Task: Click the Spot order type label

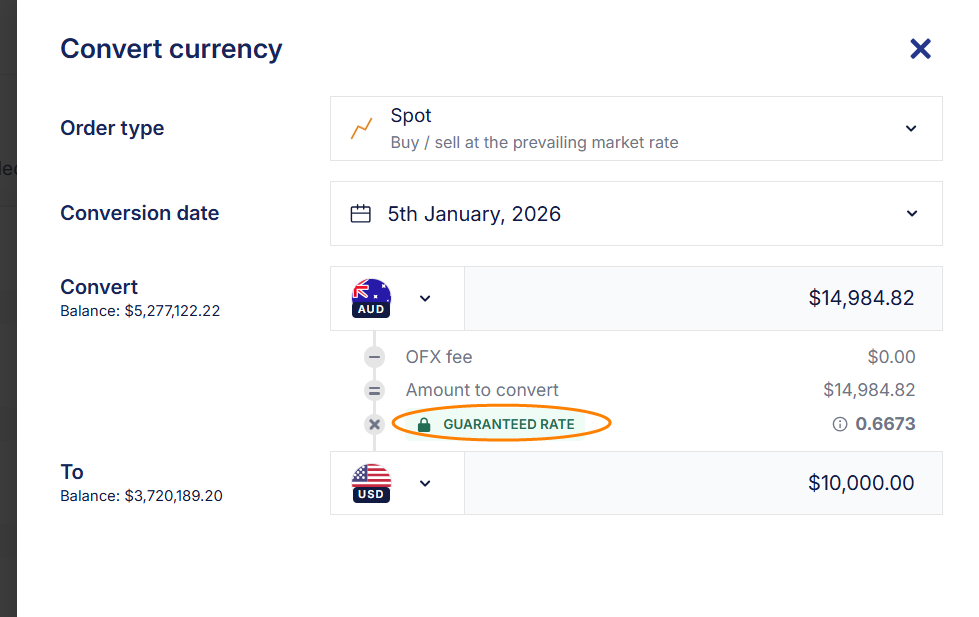Action: click(411, 115)
